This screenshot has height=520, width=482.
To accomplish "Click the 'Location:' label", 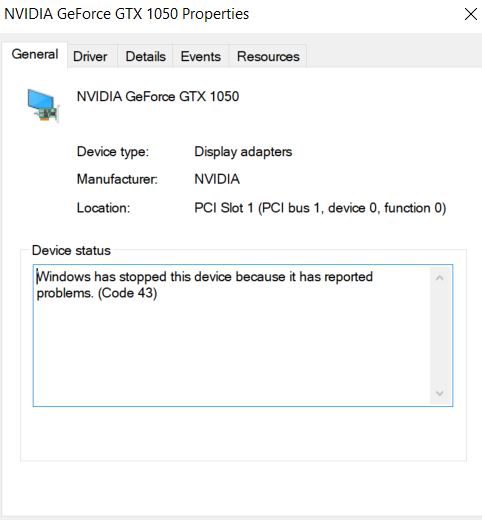I will tap(103, 208).
